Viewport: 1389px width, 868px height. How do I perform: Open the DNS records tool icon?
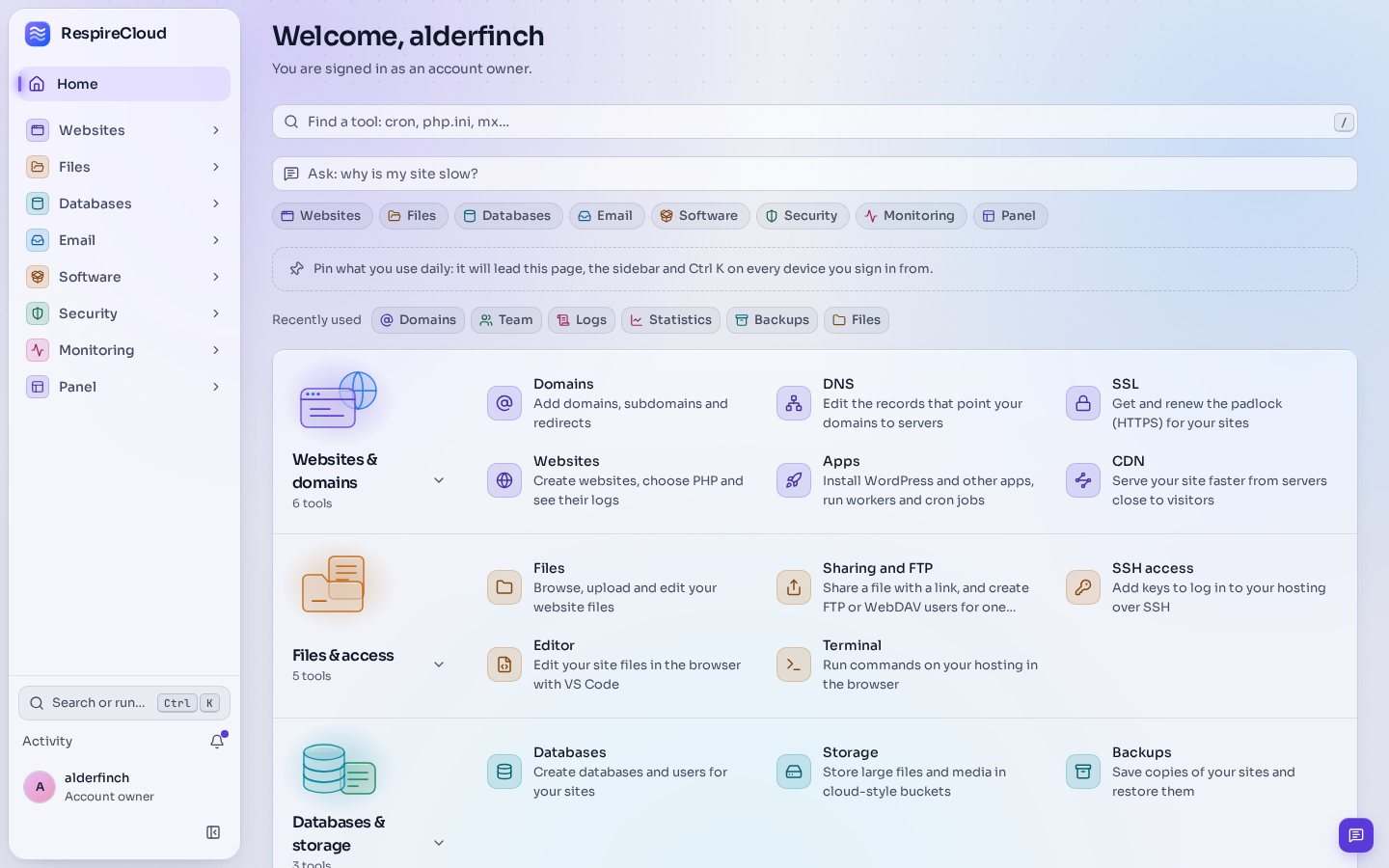tap(794, 403)
